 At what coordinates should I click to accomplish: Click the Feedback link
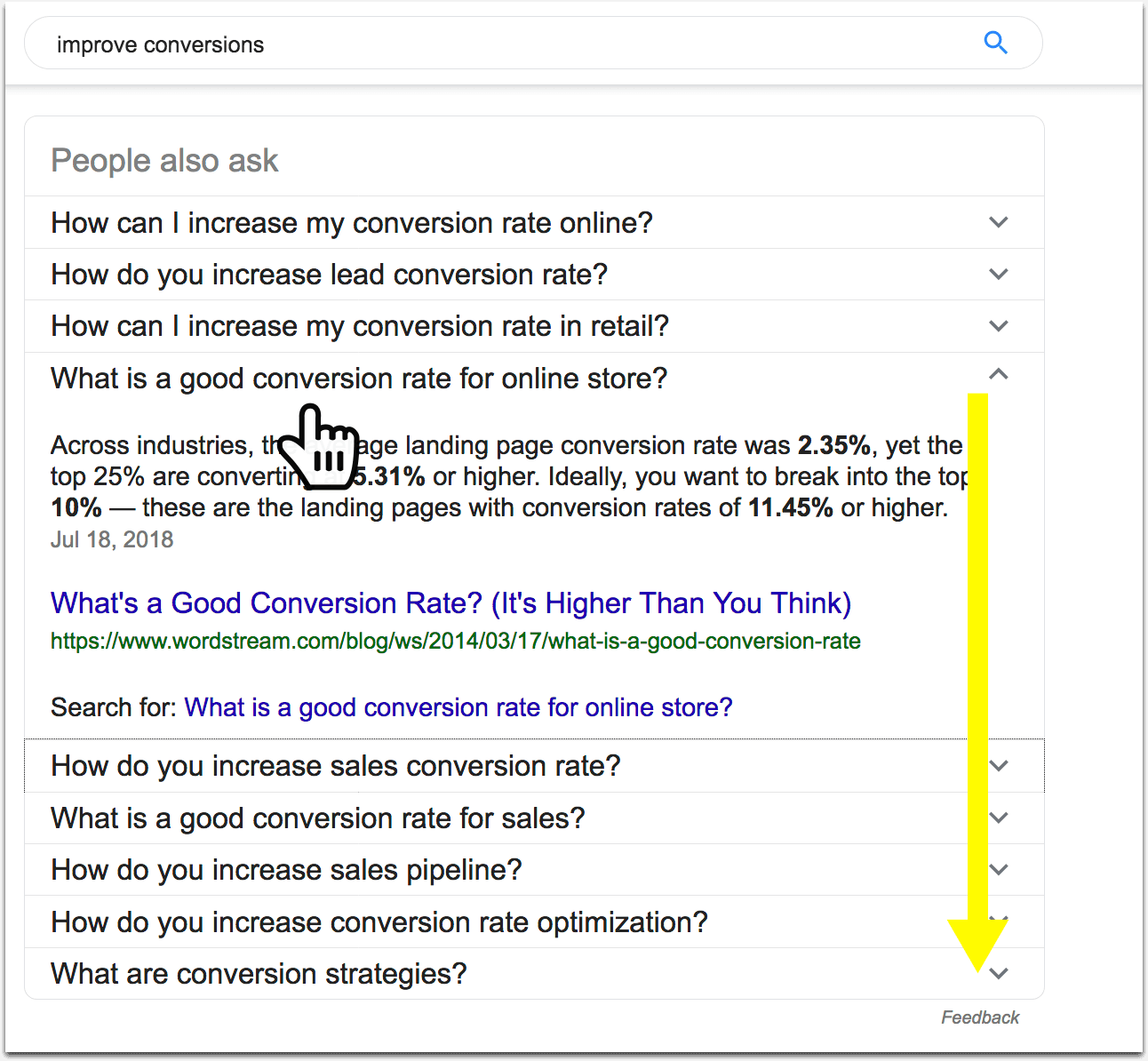pyautogui.click(x=980, y=1017)
